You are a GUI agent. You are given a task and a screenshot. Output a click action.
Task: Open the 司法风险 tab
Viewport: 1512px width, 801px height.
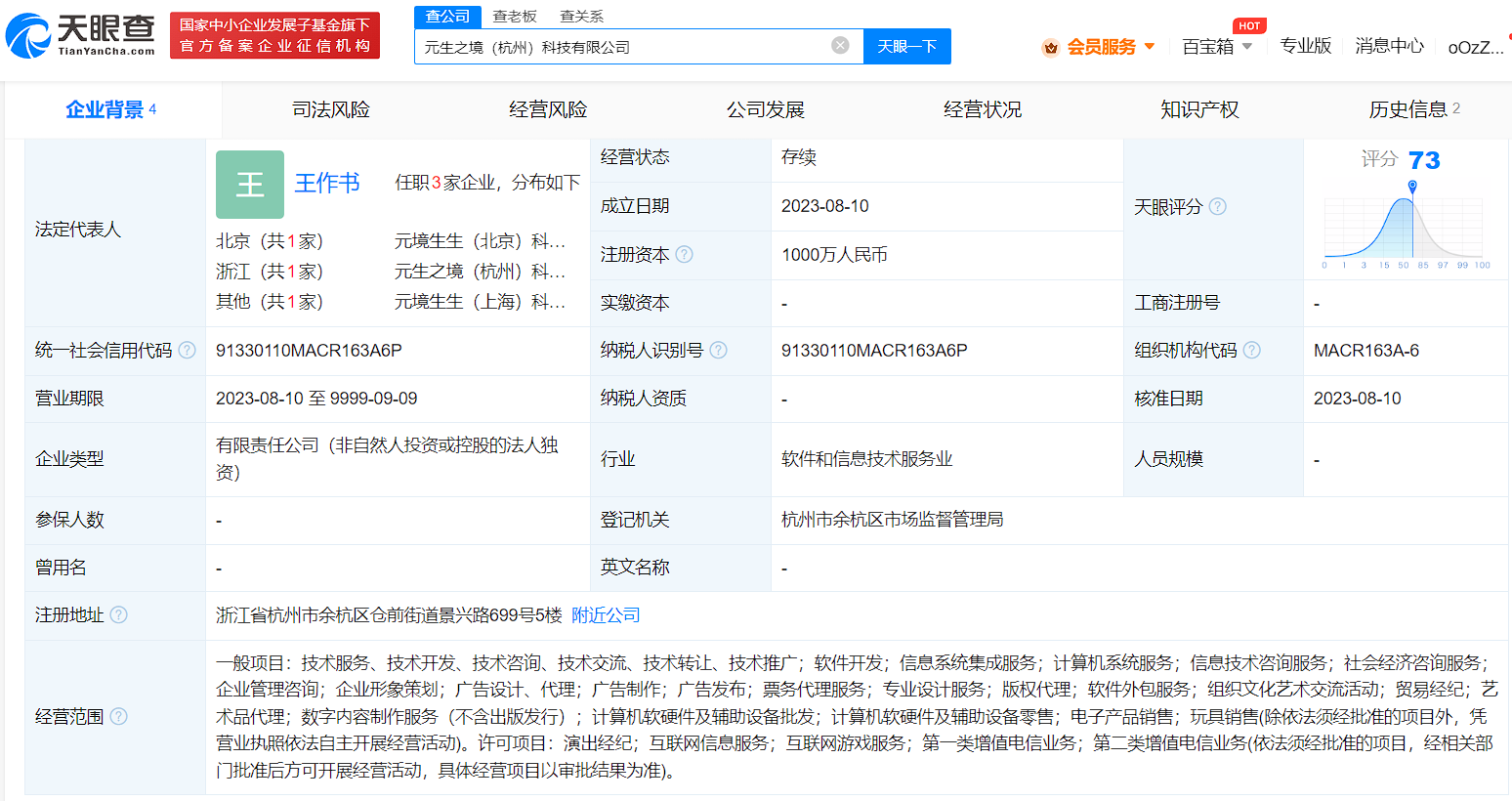[x=331, y=109]
